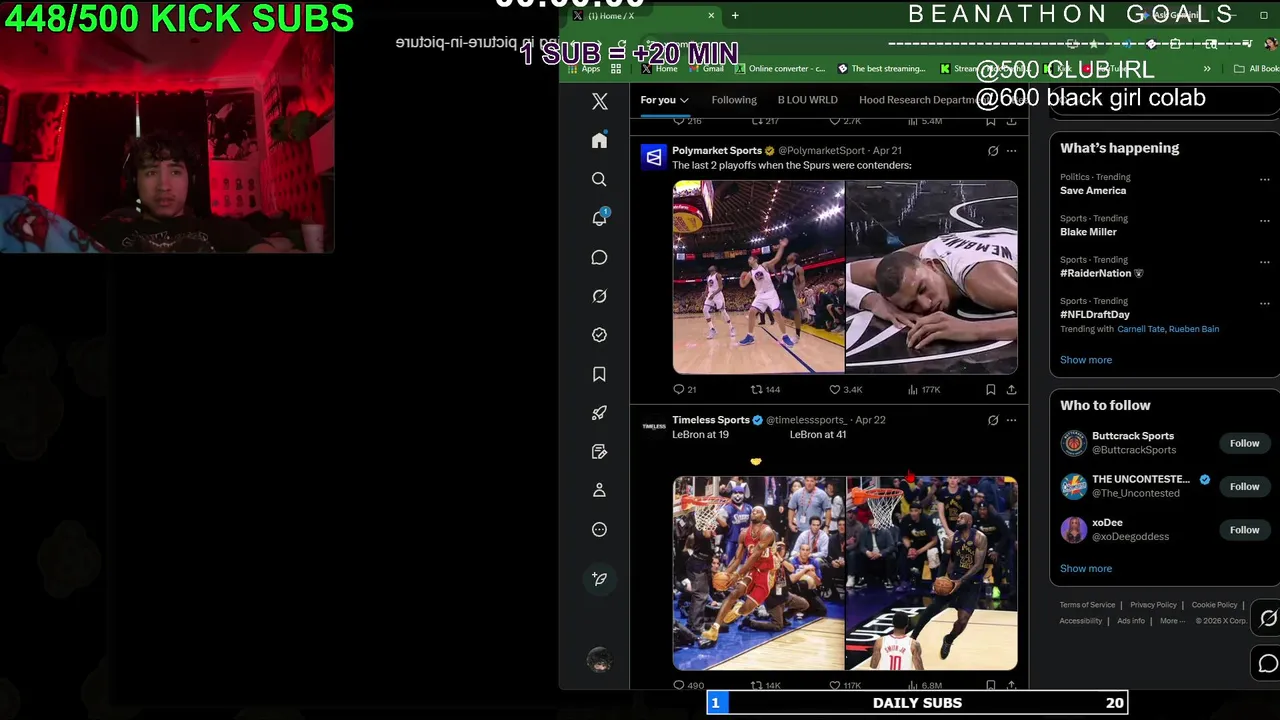
Task: Open the Carnell Tate trending link
Action: 1141,329
